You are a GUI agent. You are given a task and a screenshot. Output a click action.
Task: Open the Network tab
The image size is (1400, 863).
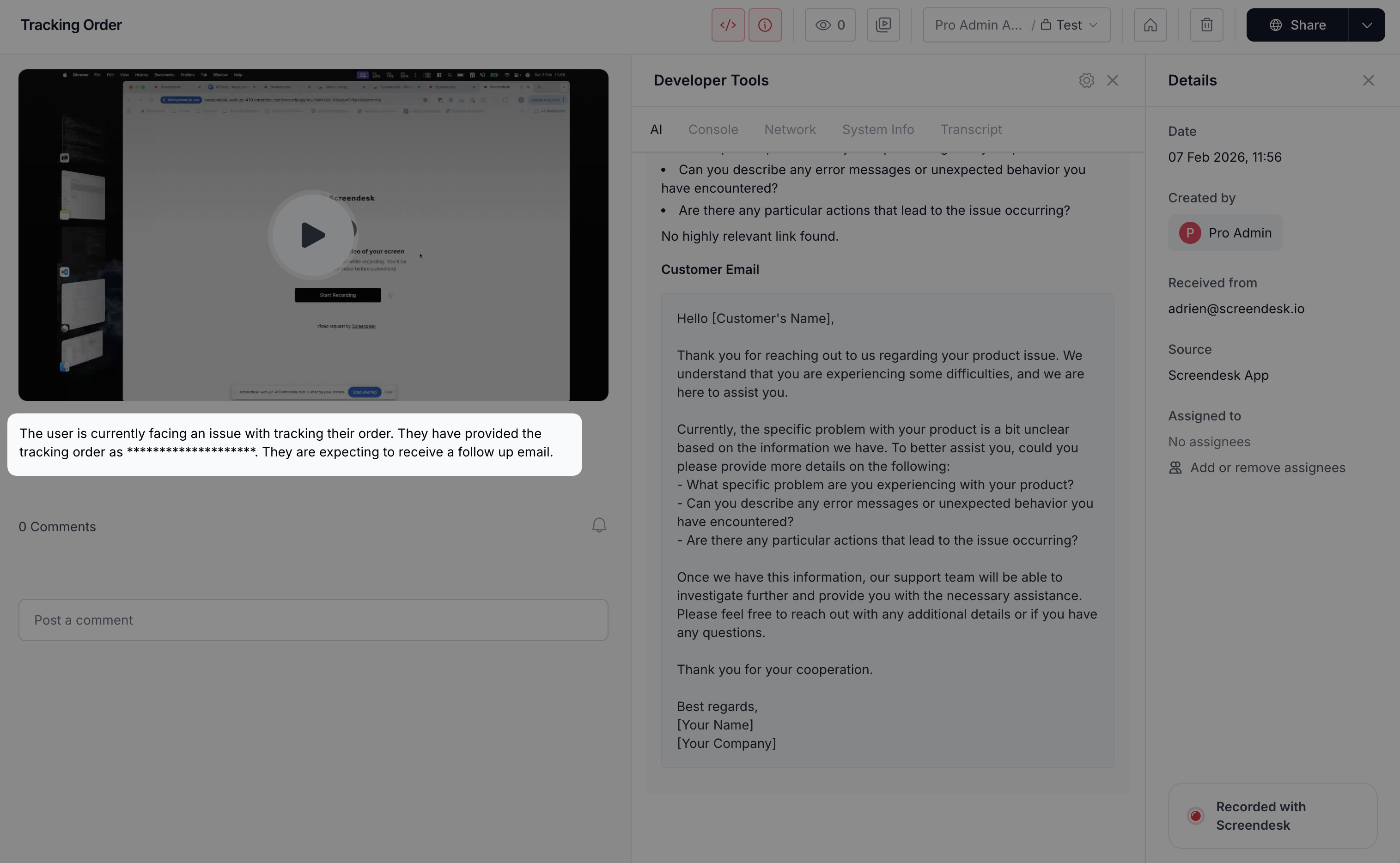tap(790, 129)
